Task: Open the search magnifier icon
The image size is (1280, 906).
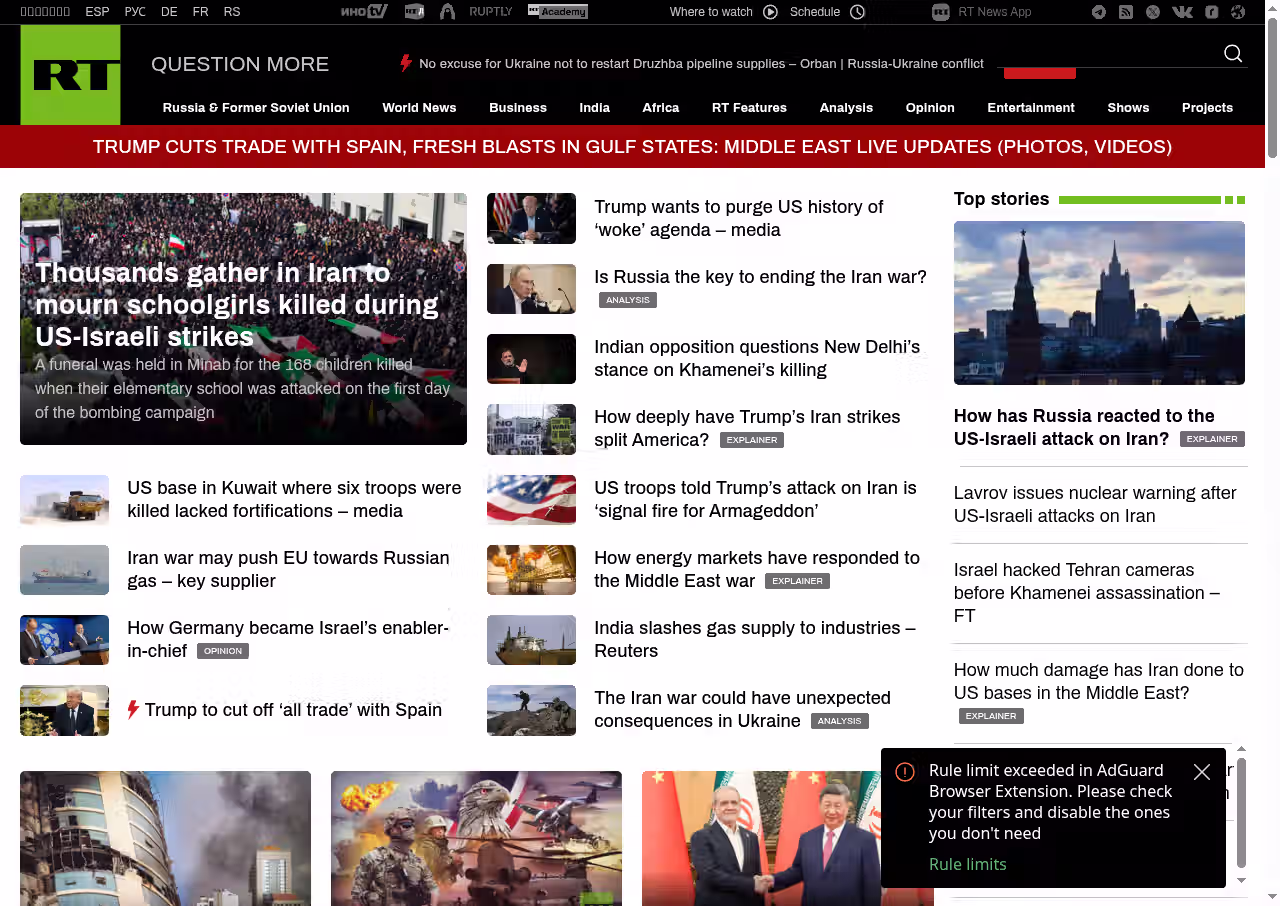Action: (1233, 54)
